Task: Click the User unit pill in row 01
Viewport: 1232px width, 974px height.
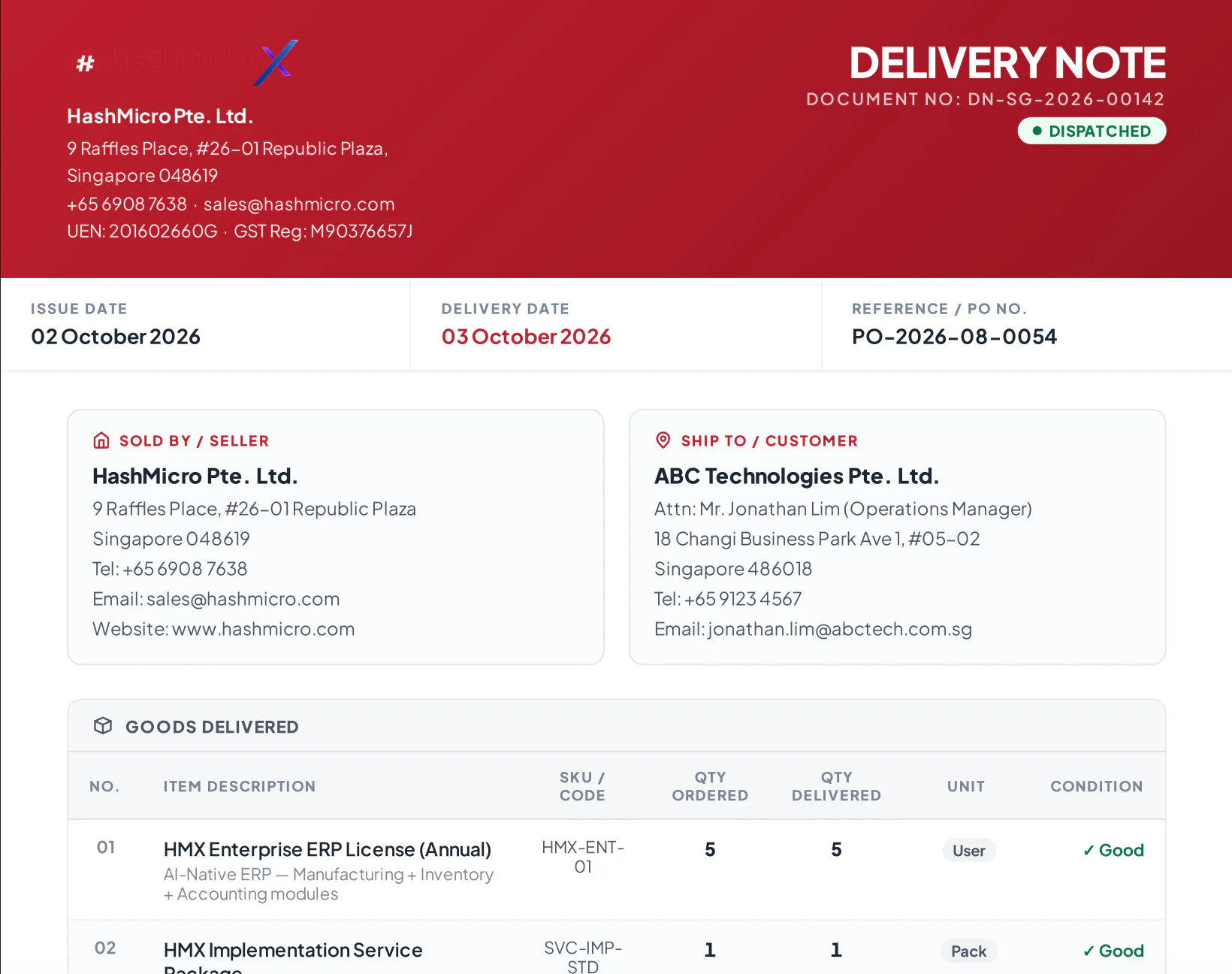Action: [969, 850]
